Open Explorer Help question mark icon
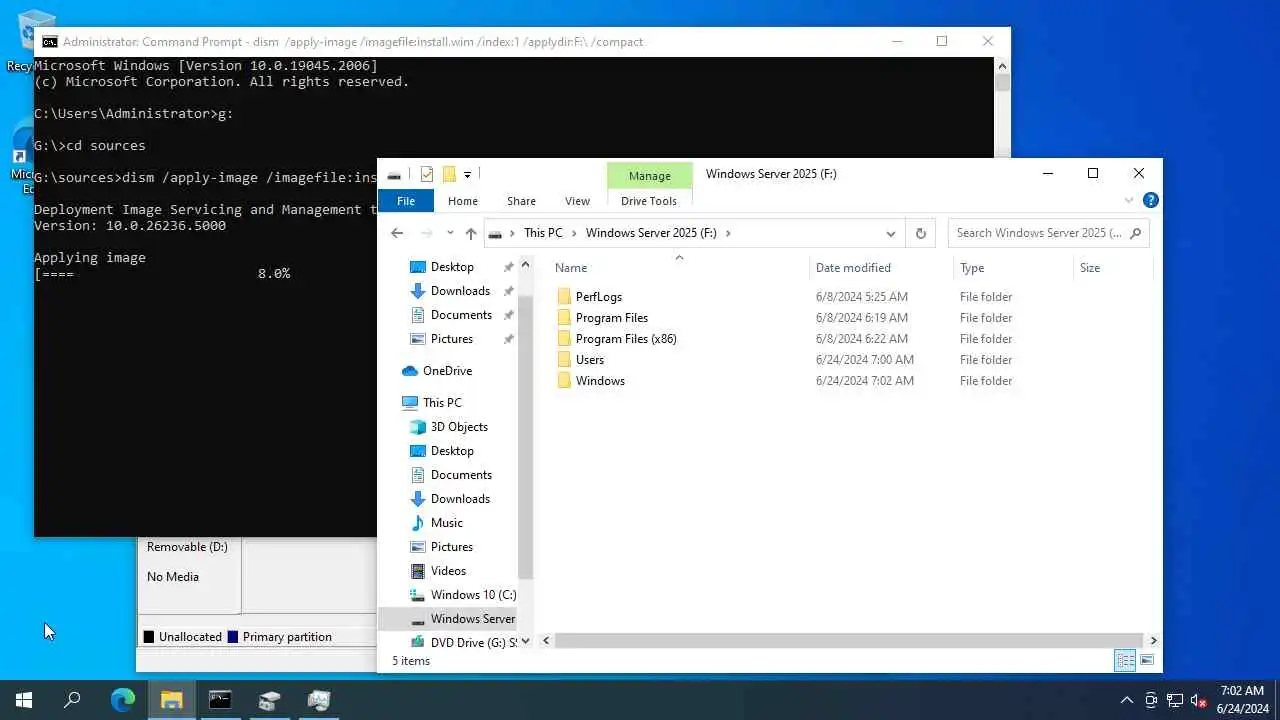Viewport: 1280px width, 720px height. (x=1151, y=201)
